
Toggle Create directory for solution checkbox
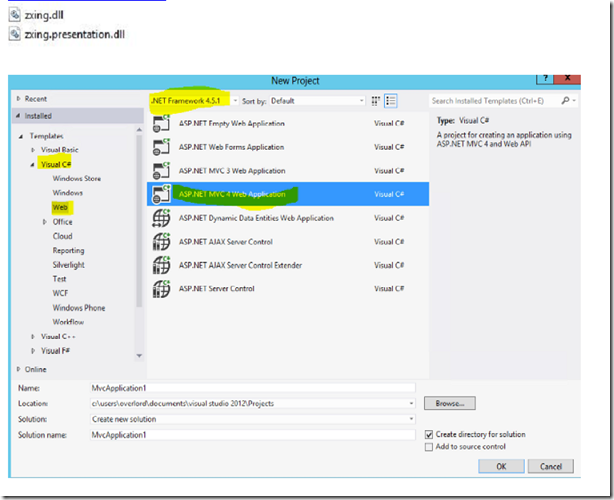tap(429, 435)
